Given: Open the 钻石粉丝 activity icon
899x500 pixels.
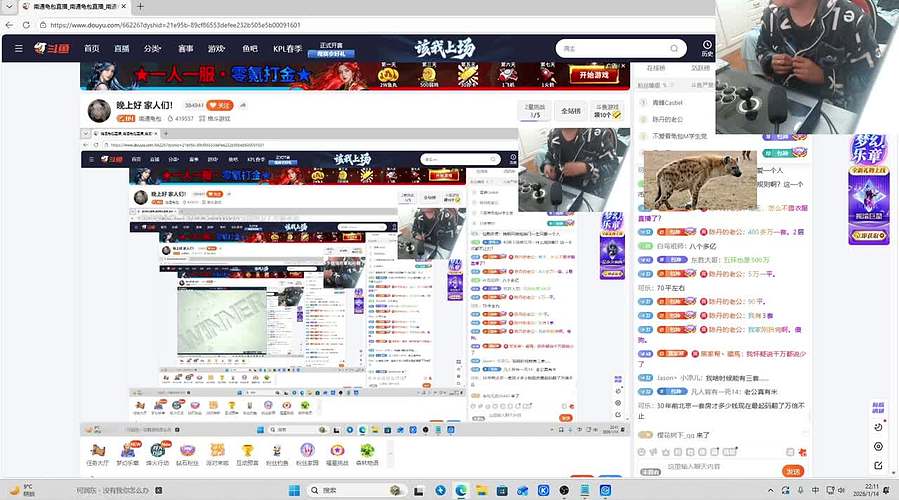Looking at the screenshot, I should pos(187,454).
